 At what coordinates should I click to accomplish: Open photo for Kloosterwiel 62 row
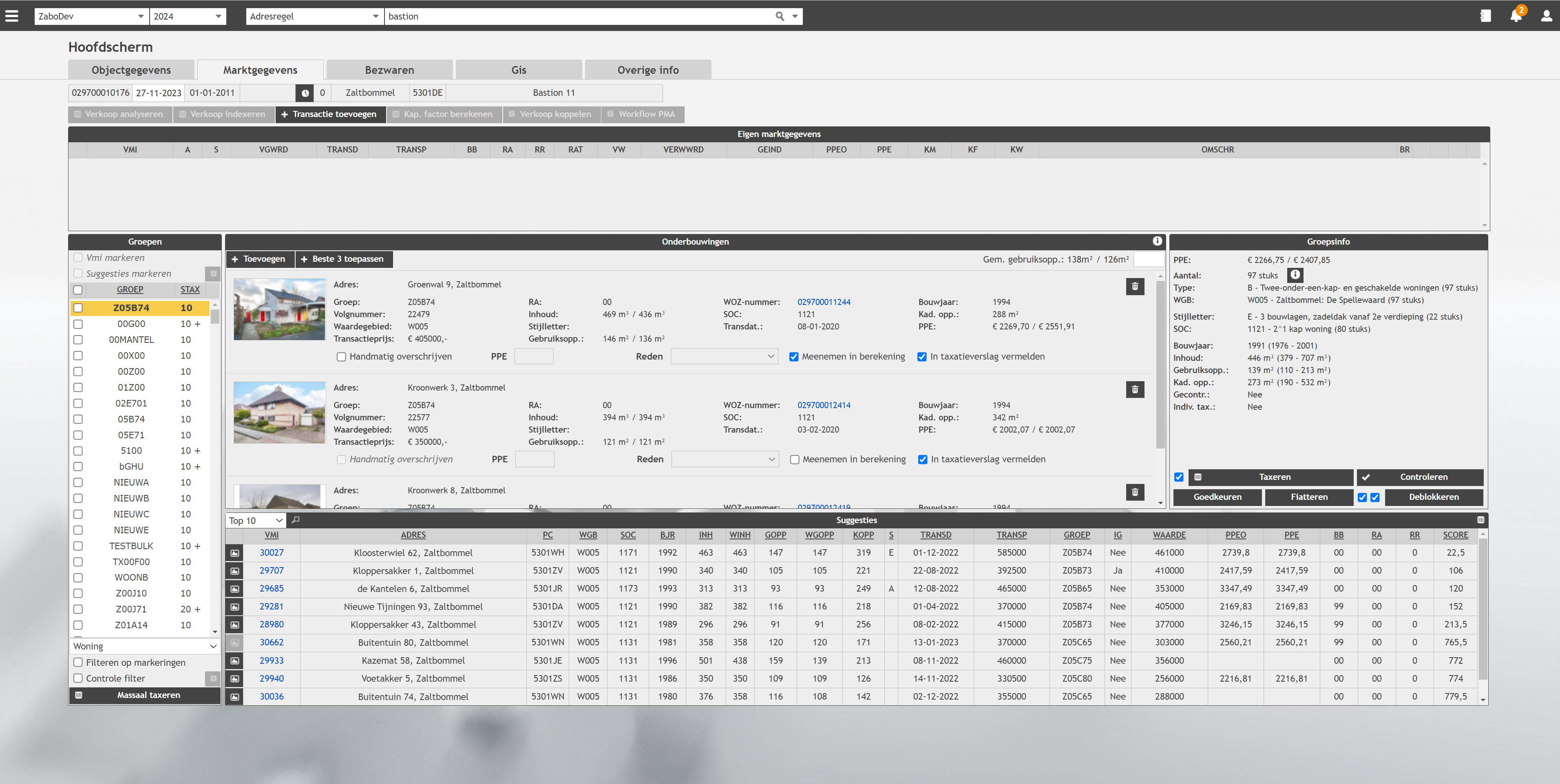click(235, 553)
